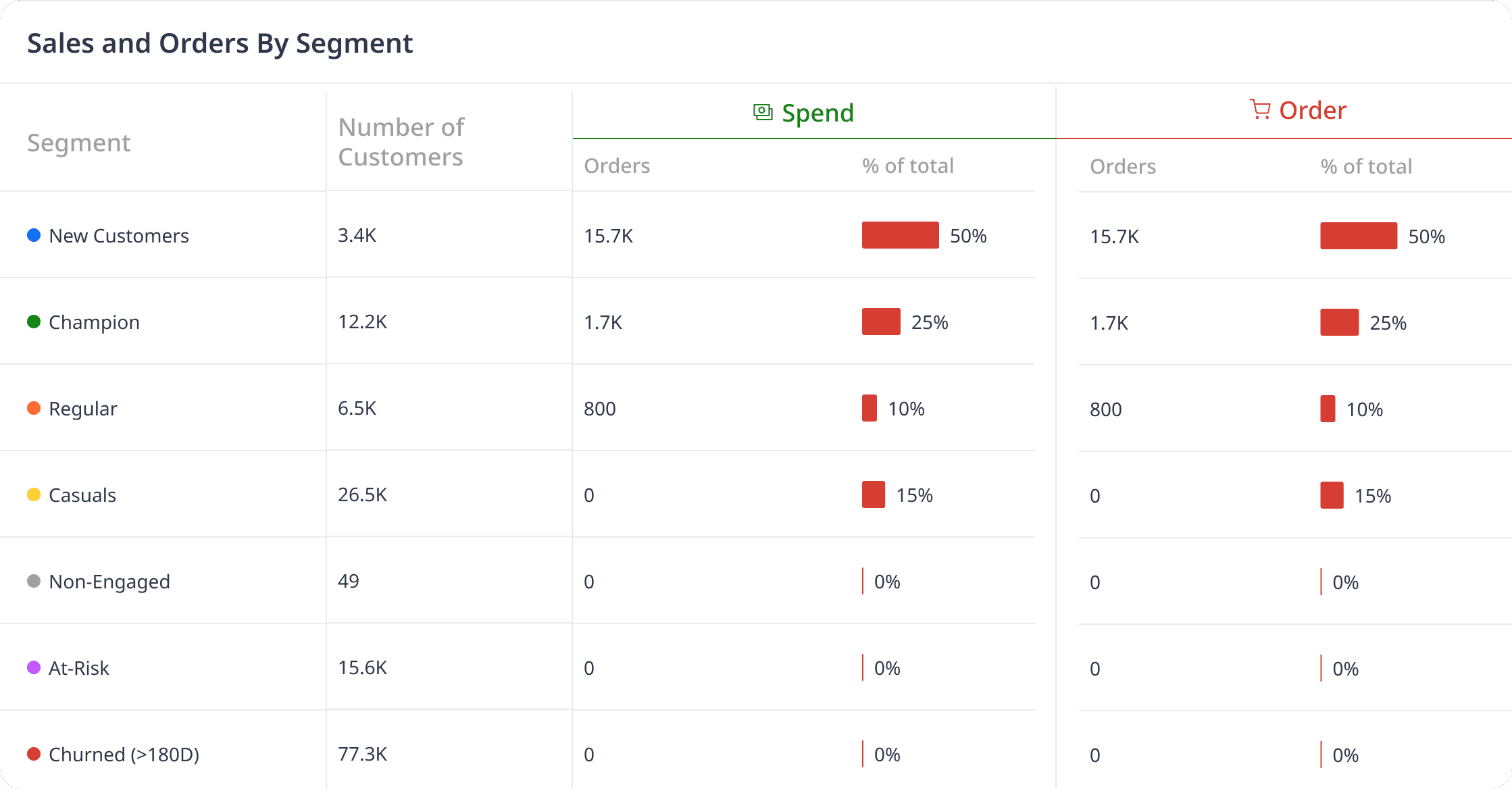Select the Order column group header
Viewport: 1512px width, 789px height.
click(x=1312, y=110)
